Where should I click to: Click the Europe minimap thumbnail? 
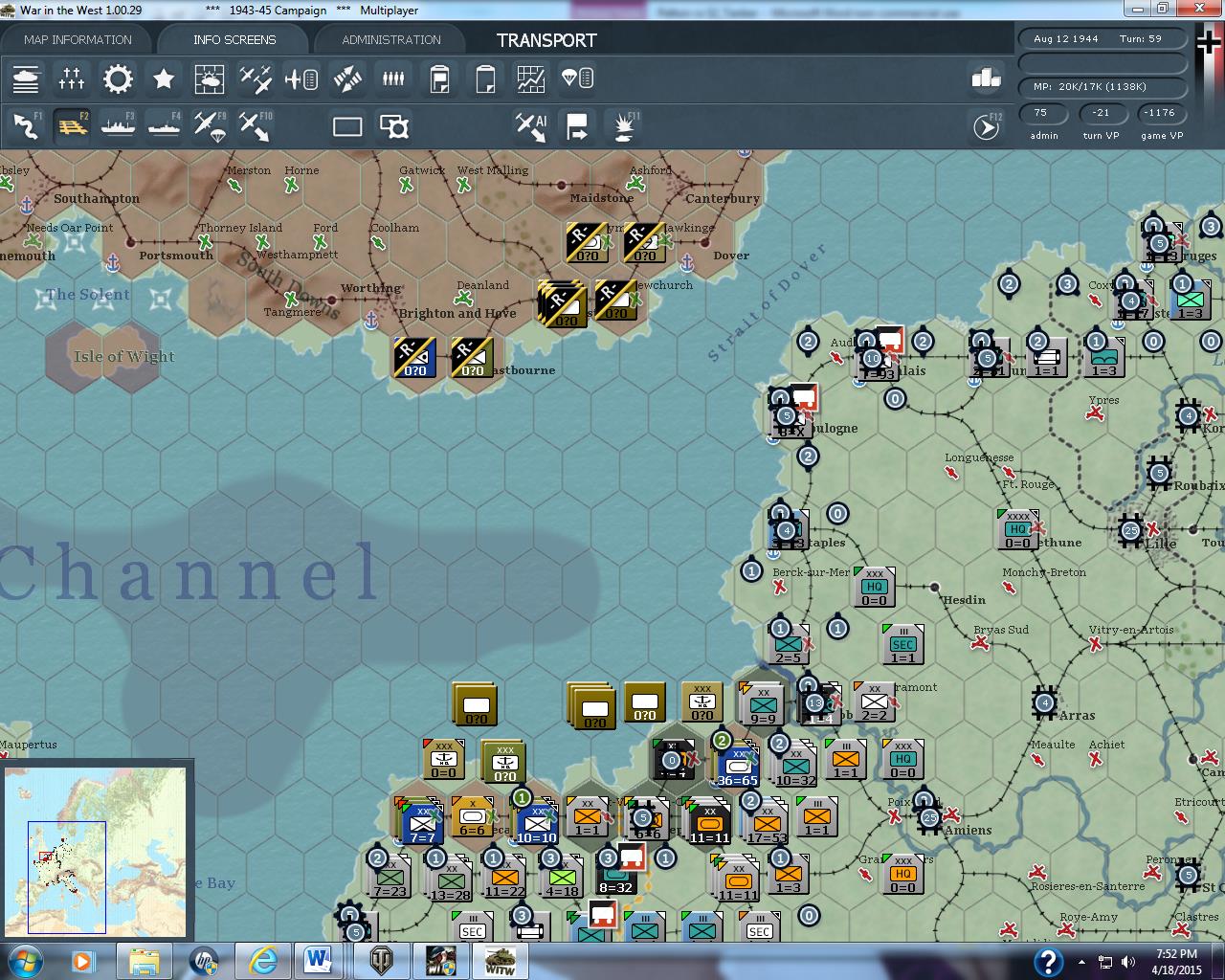(96, 850)
